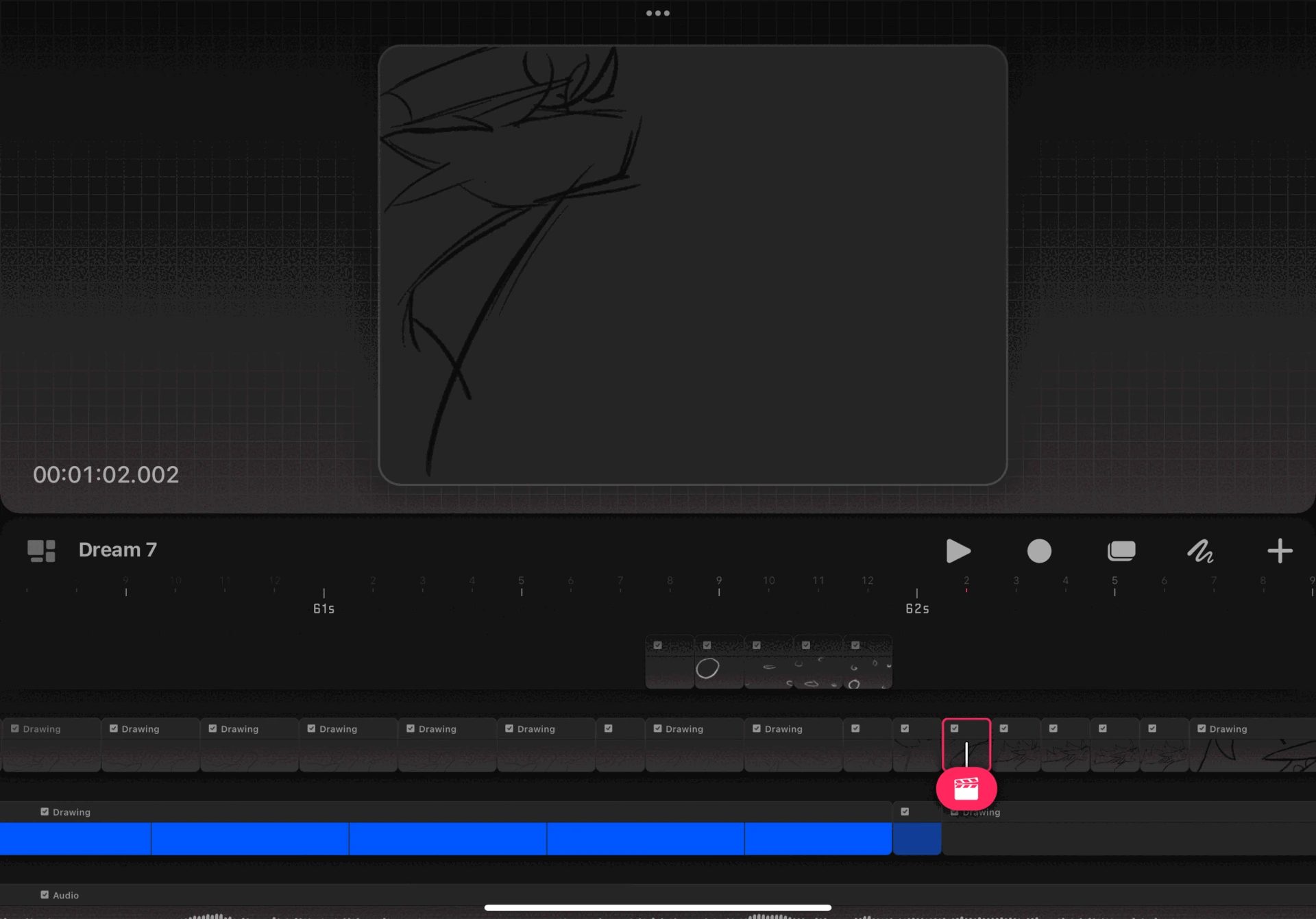Tap the pink clapperboard button on the timeline
1316x919 pixels.
[x=966, y=789]
